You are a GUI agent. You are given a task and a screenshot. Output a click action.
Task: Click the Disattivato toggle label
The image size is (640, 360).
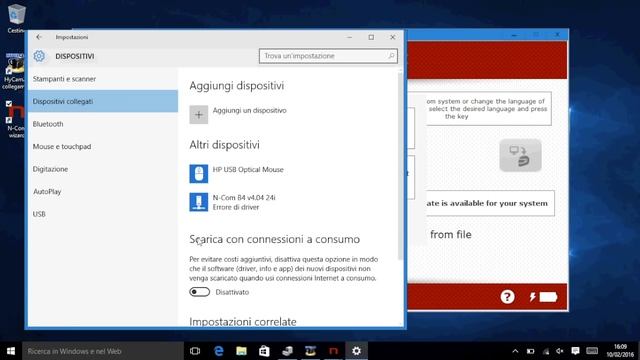click(232, 292)
